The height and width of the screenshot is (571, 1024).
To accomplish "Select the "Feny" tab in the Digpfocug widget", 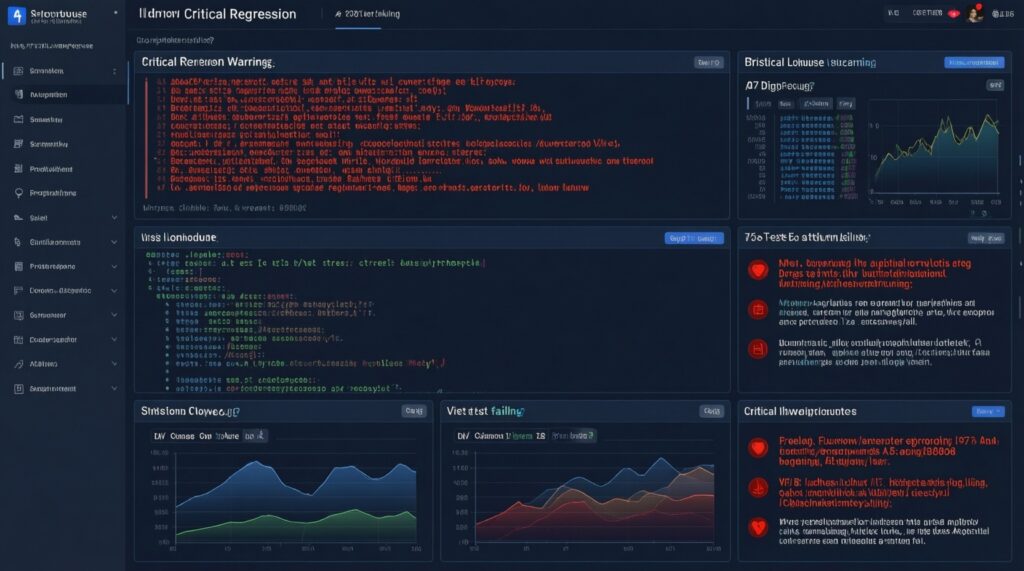I will click(846, 104).
